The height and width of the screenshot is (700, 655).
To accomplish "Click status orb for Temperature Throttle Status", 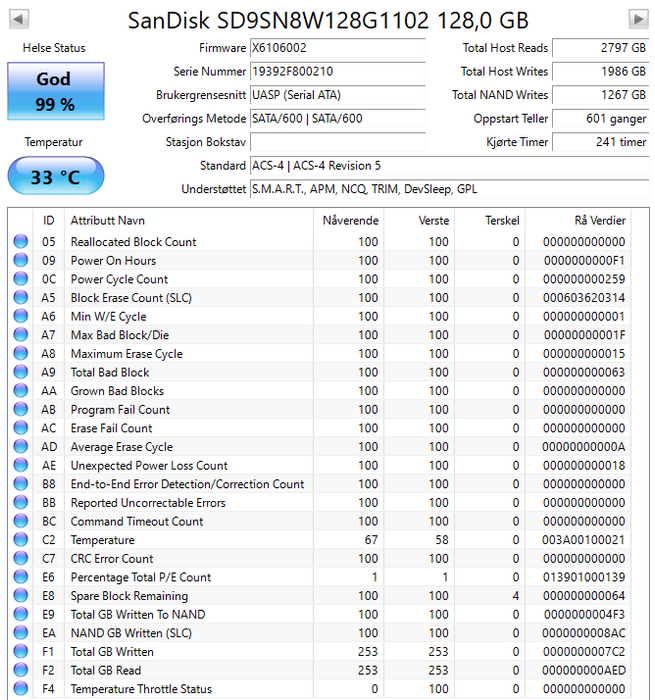I will 21,688.
